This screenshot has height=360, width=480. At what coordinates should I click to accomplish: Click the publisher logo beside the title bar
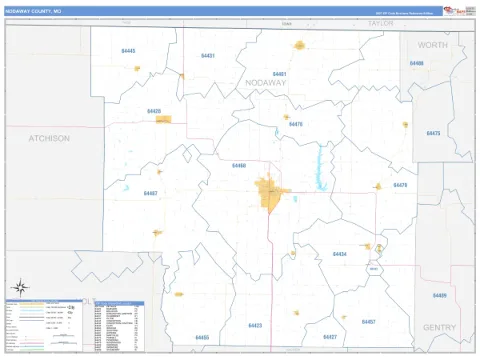point(459,11)
